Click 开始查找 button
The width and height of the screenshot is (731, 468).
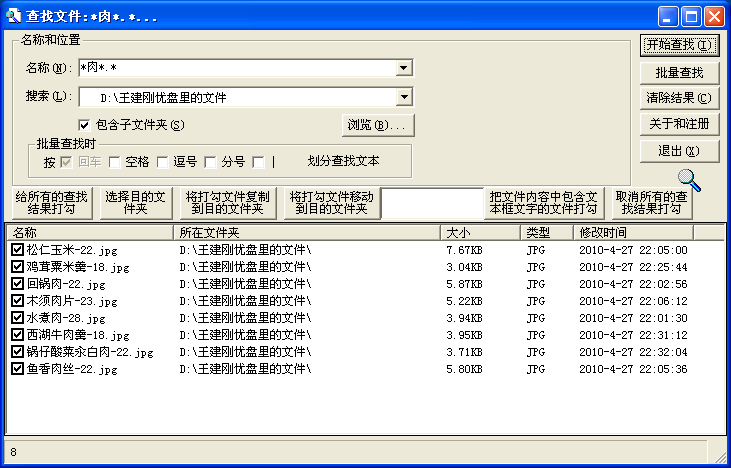tap(679, 45)
